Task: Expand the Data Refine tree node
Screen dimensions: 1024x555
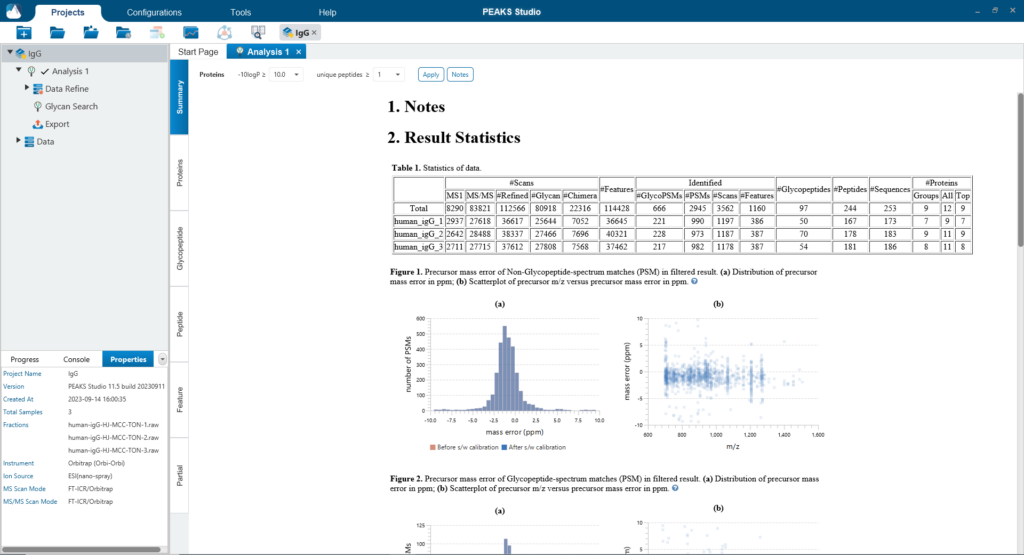Action: pos(27,88)
